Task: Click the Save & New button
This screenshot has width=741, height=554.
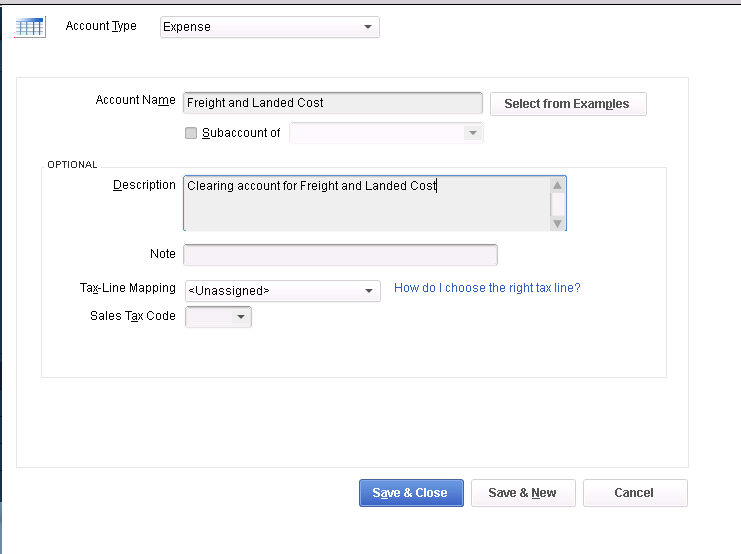Action: coord(522,493)
